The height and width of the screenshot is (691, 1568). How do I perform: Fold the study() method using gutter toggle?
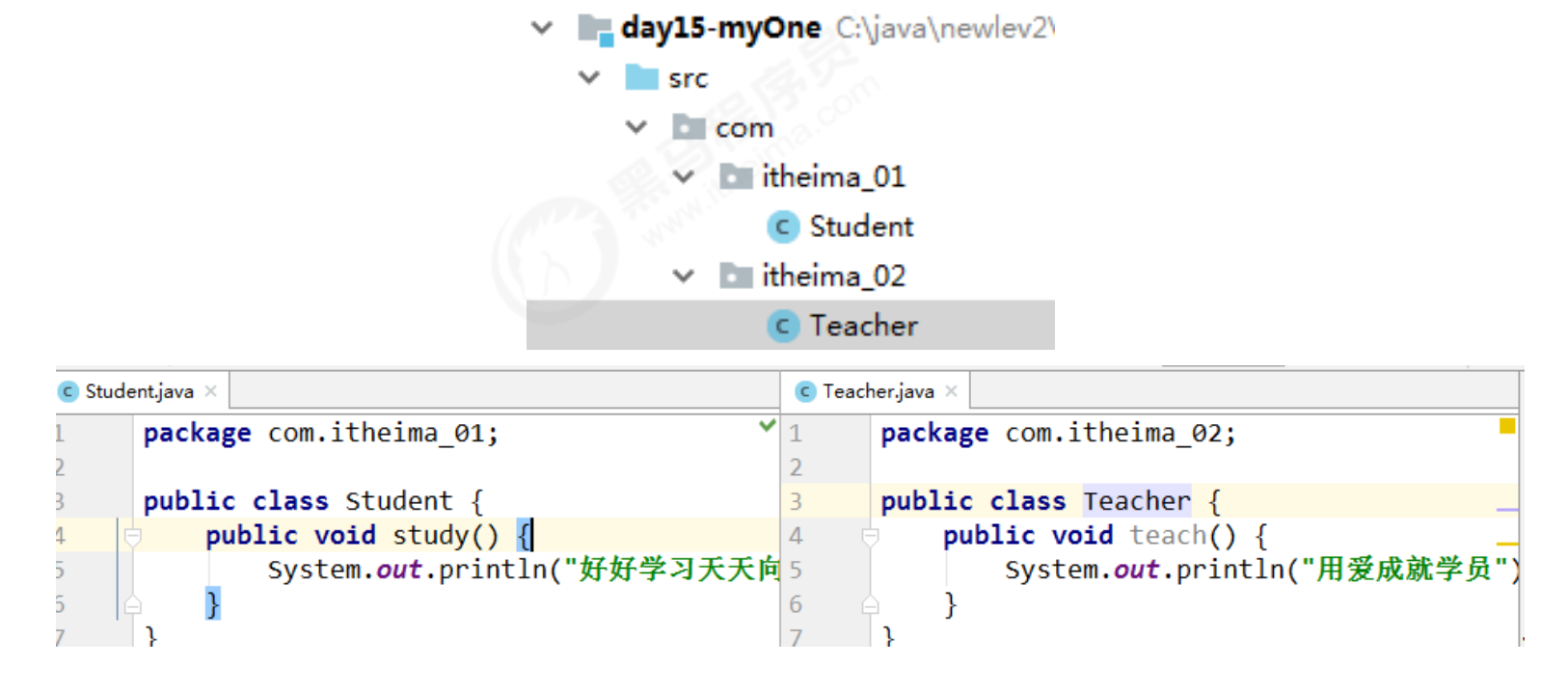click(x=133, y=536)
